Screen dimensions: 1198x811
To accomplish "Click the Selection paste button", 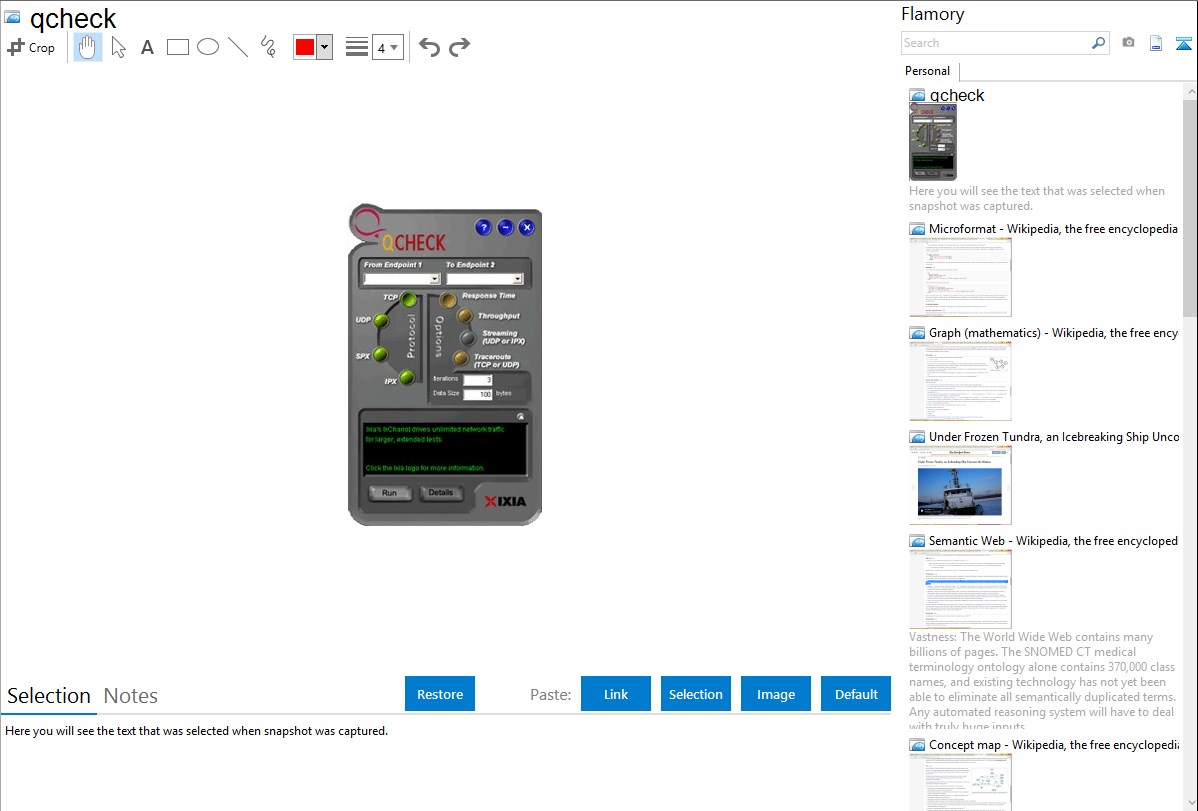I will click(x=696, y=694).
